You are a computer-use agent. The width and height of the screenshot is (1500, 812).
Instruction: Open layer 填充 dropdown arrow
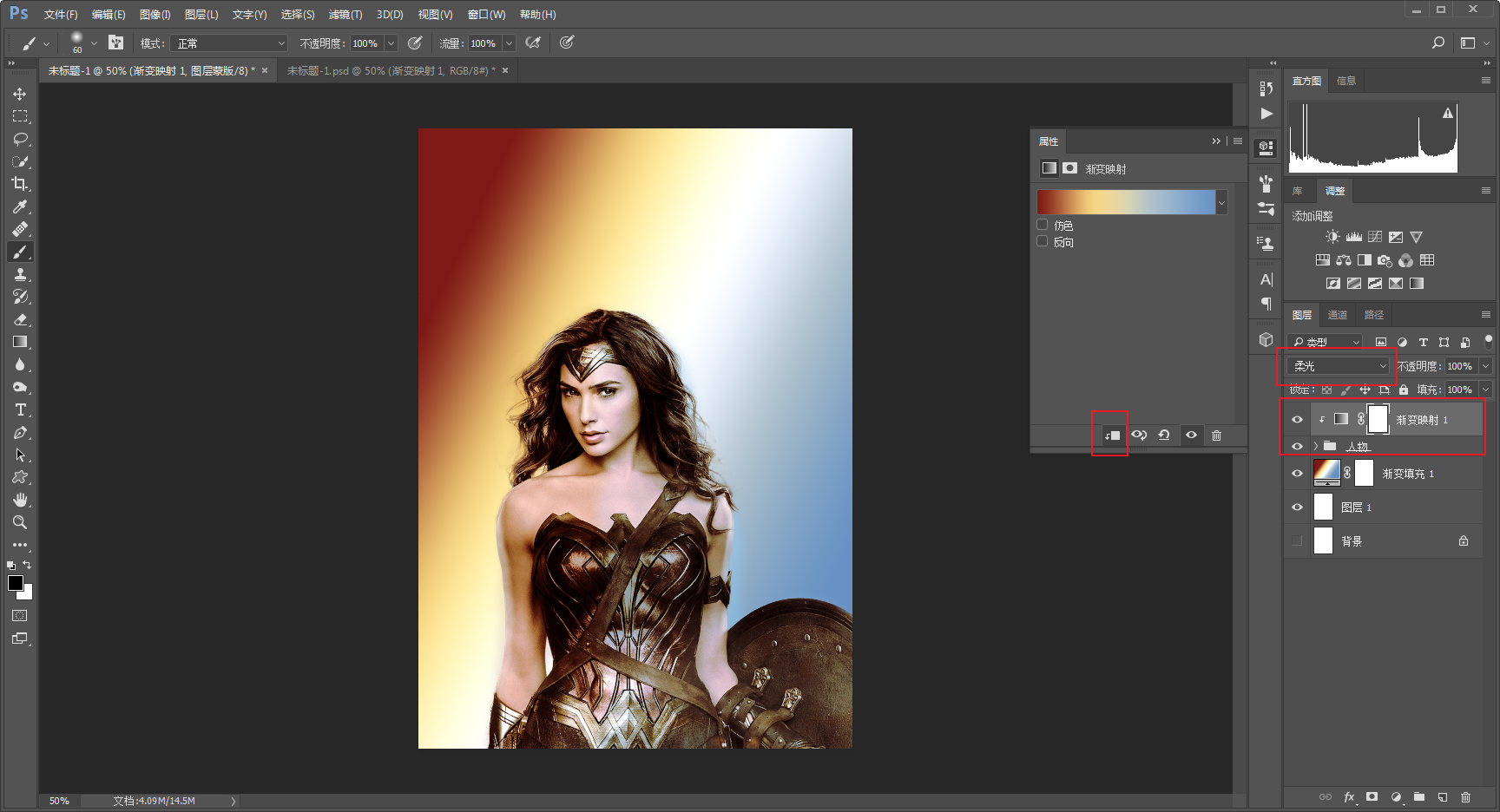(x=1485, y=390)
